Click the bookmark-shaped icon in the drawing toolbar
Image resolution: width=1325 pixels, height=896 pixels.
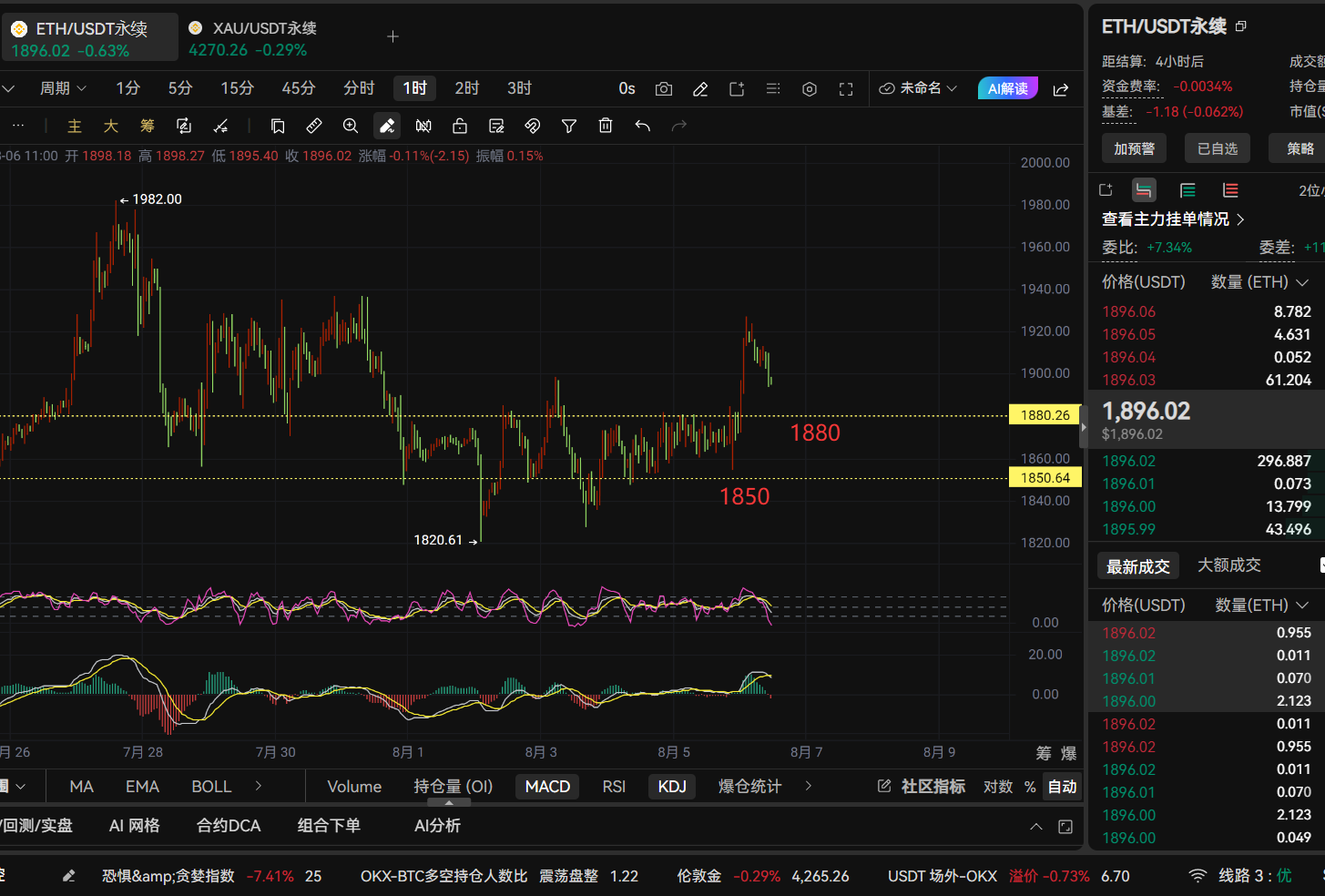coord(278,126)
